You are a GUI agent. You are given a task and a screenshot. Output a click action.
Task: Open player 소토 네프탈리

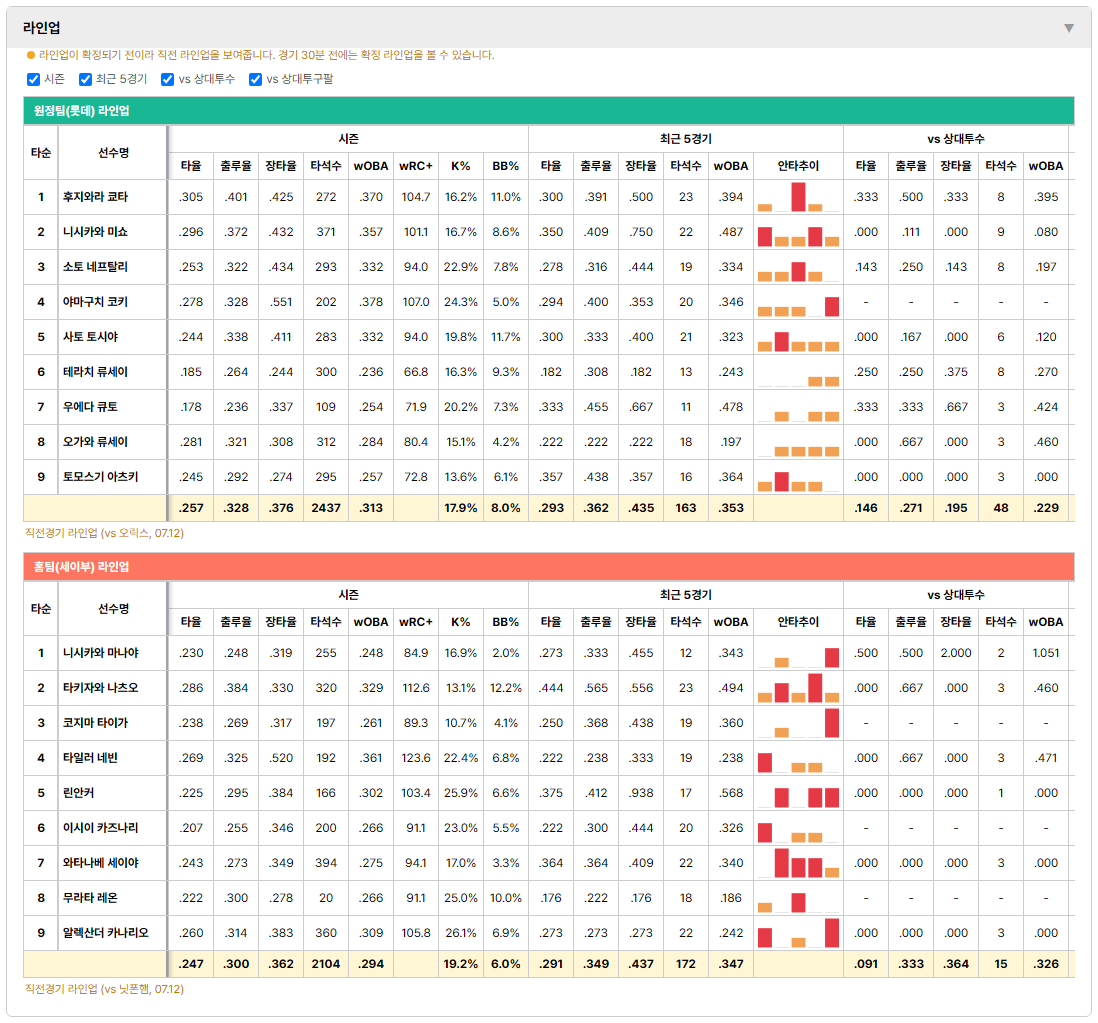click(95, 267)
